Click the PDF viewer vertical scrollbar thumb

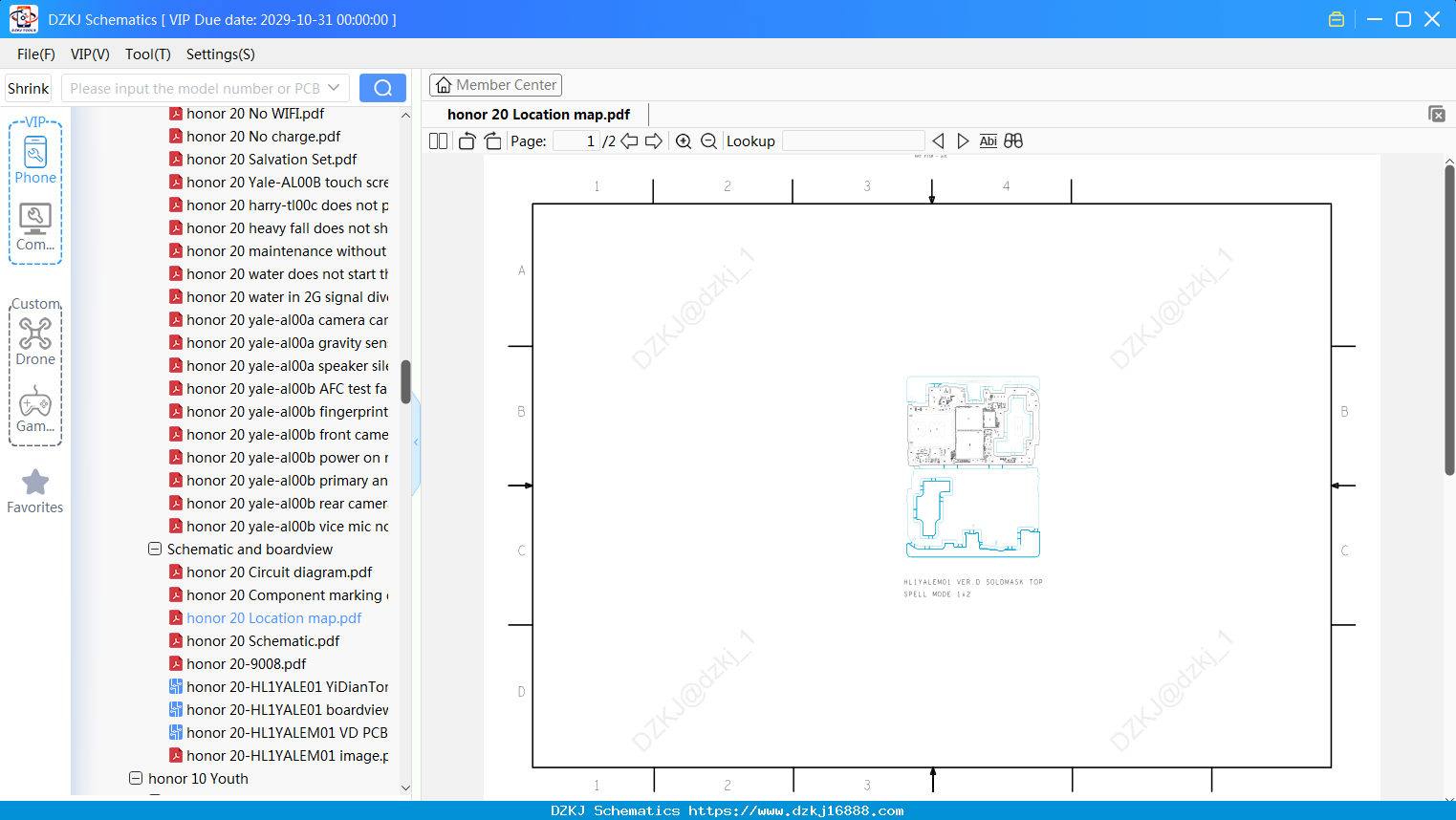tap(1449, 320)
